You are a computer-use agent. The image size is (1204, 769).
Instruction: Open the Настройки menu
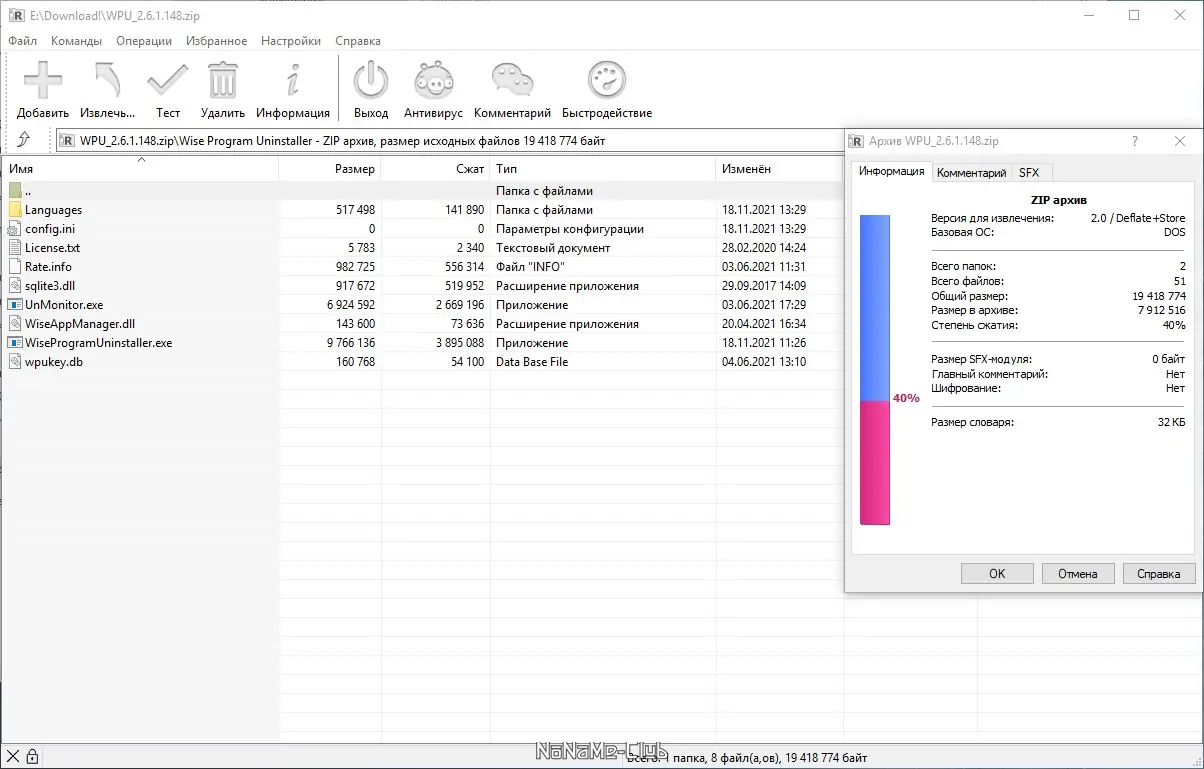(x=291, y=41)
